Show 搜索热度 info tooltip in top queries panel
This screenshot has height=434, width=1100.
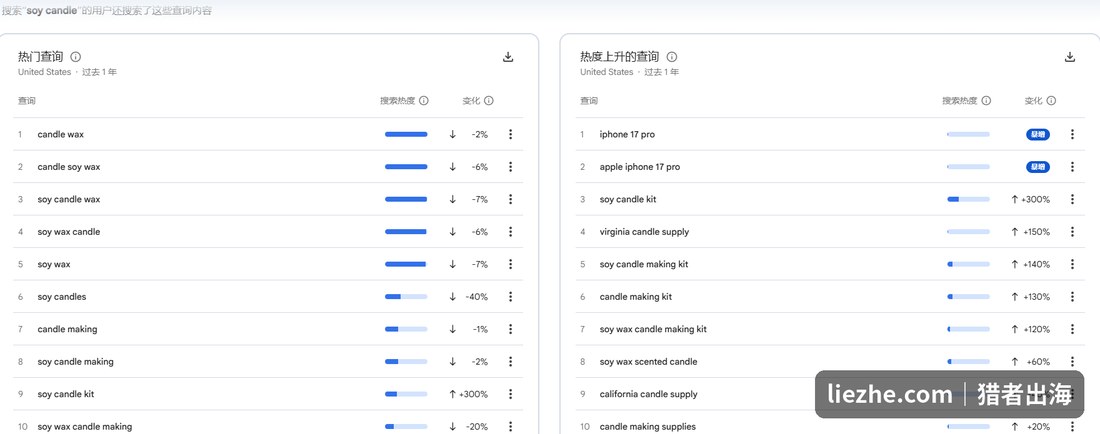(x=424, y=101)
